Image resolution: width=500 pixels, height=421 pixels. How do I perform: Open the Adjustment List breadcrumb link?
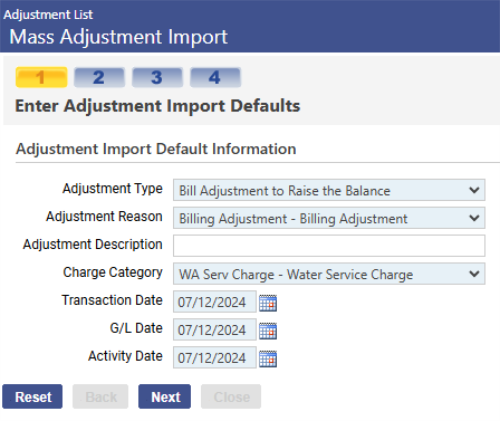48,15
